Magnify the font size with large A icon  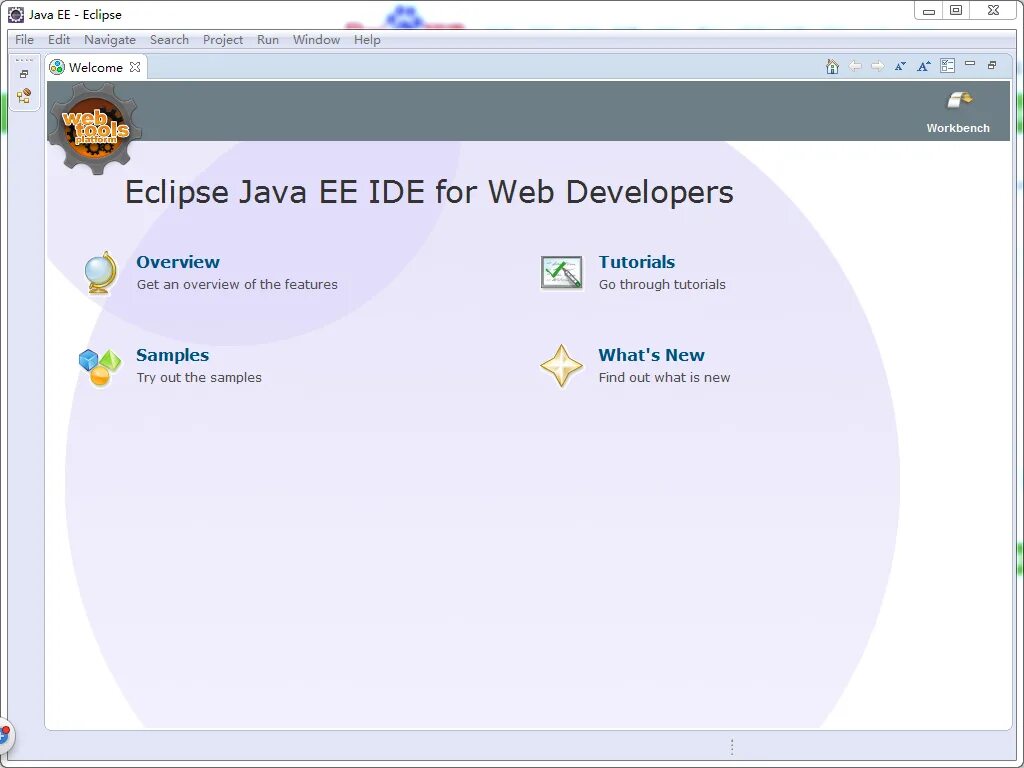[923, 67]
